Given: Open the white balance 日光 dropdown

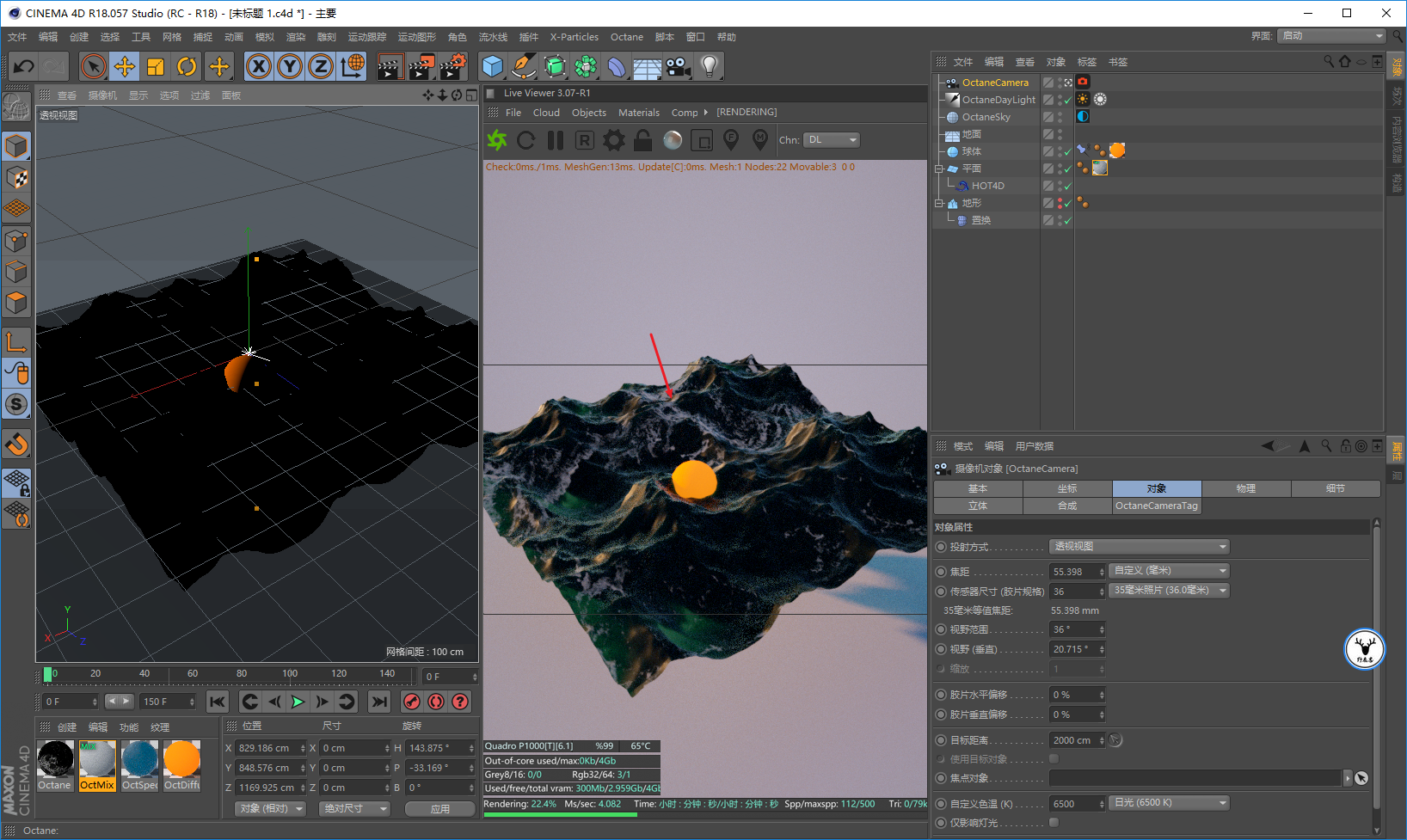Looking at the screenshot, I should (x=1170, y=803).
